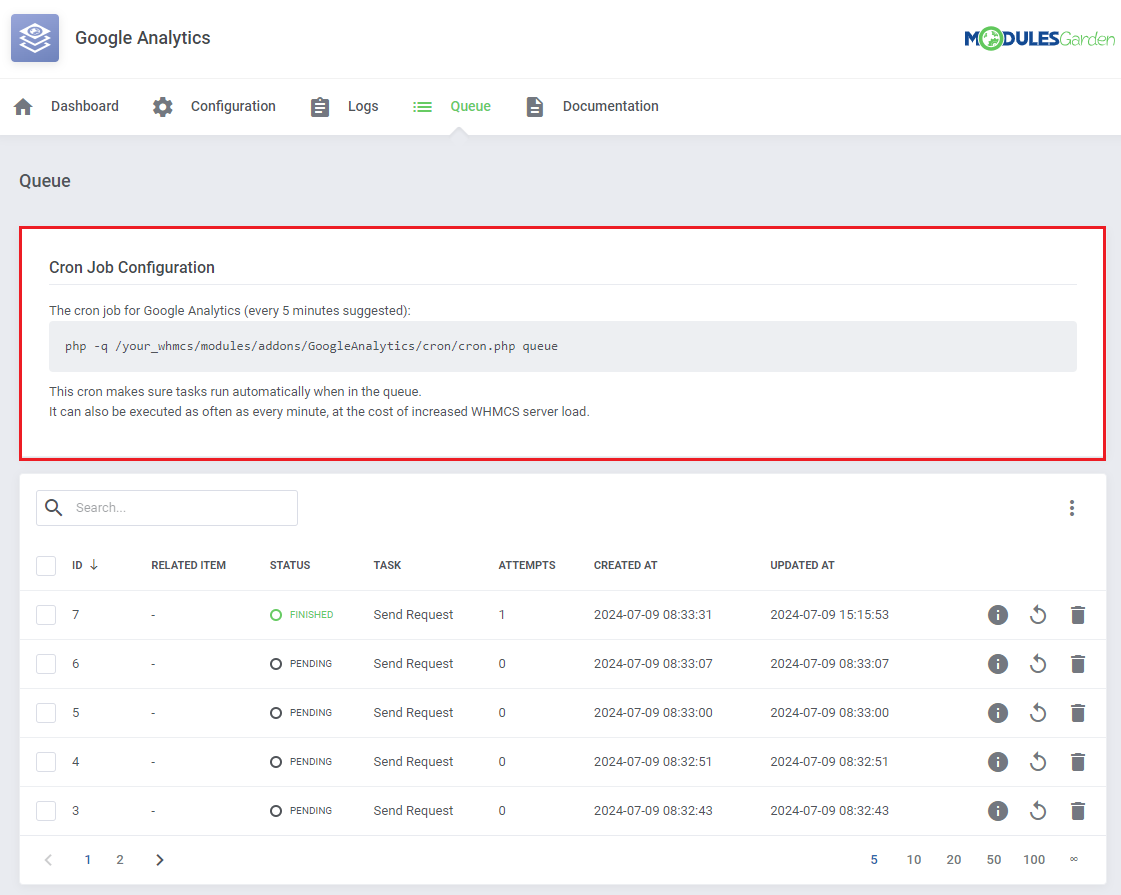Show 20 entries per page
Viewport: 1121px width, 895px height.
(954, 860)
